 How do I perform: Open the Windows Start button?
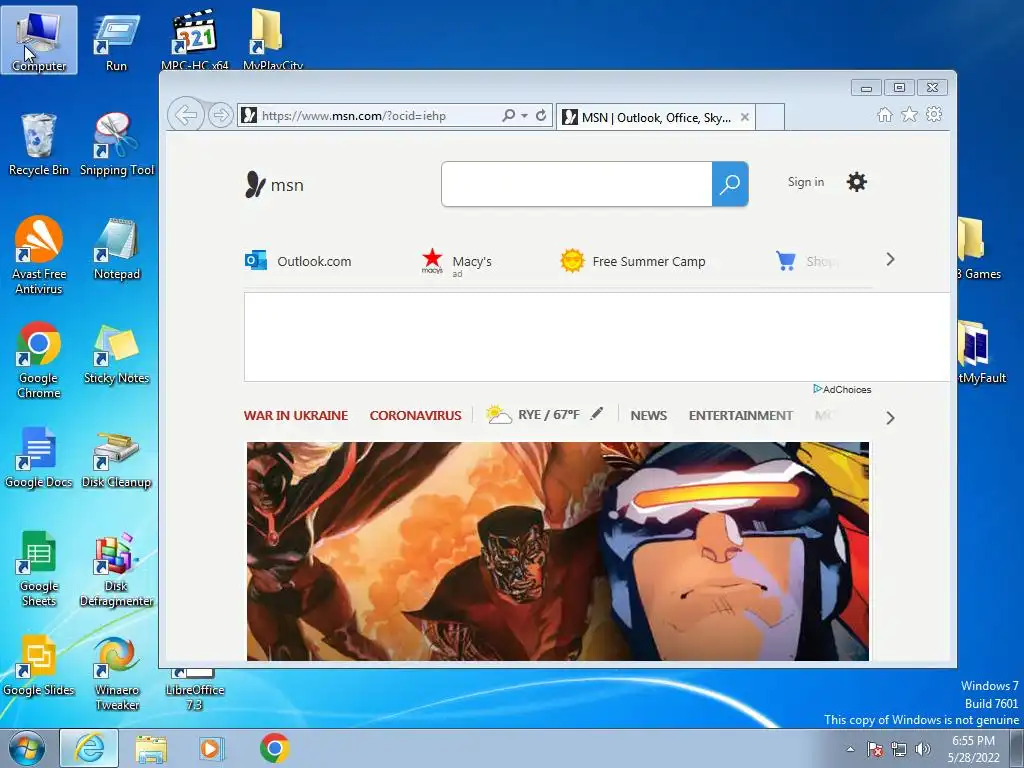27,748
